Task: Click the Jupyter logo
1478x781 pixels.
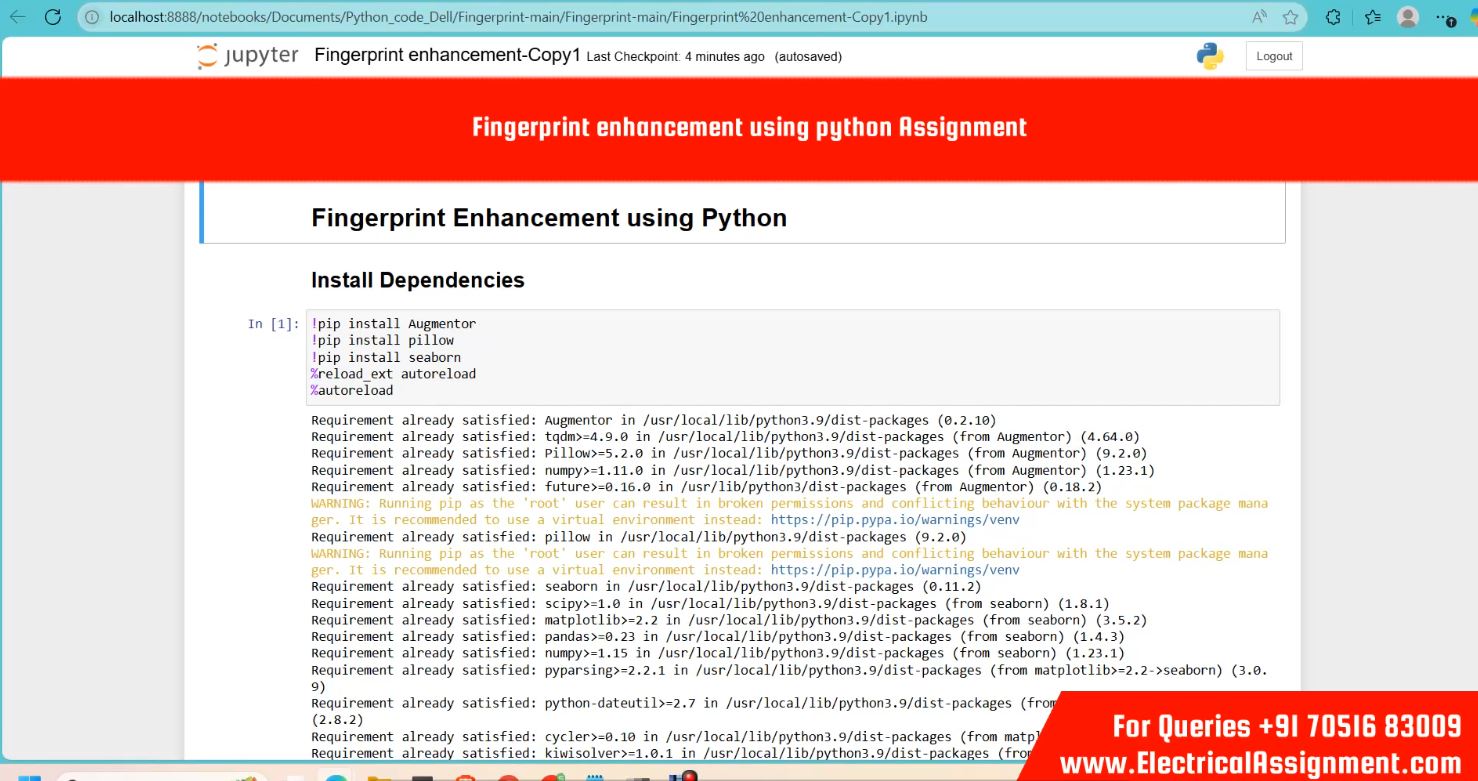Action: click(x=248, y=56)
